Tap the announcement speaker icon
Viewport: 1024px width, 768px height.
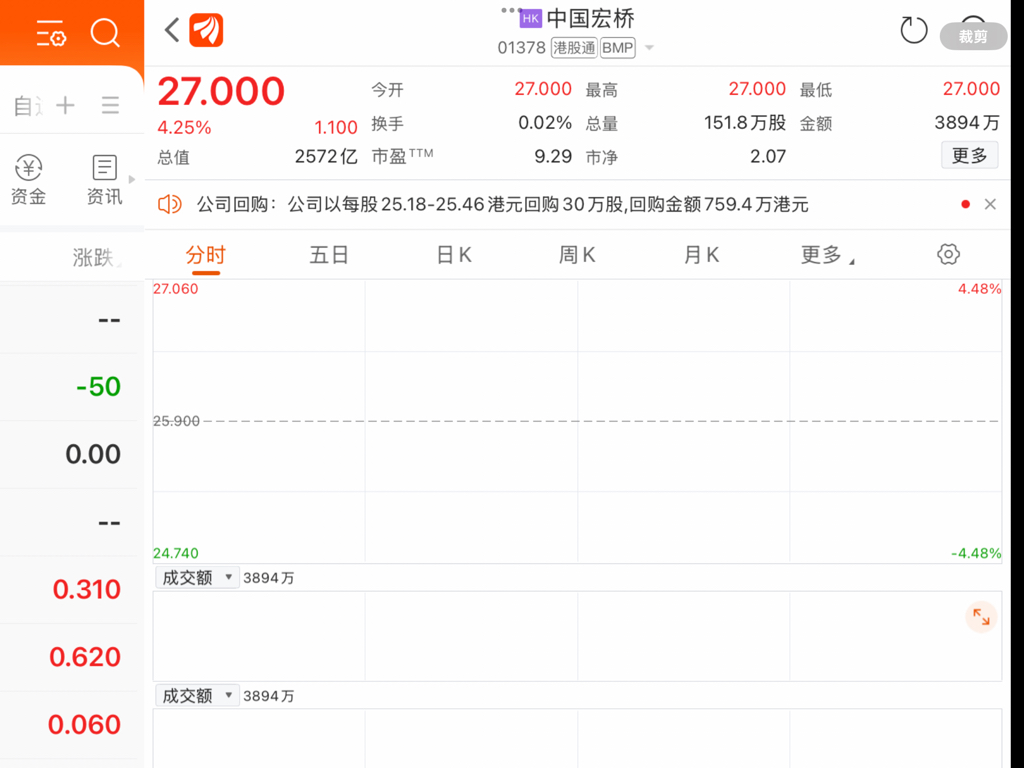[x=169, y=204]
